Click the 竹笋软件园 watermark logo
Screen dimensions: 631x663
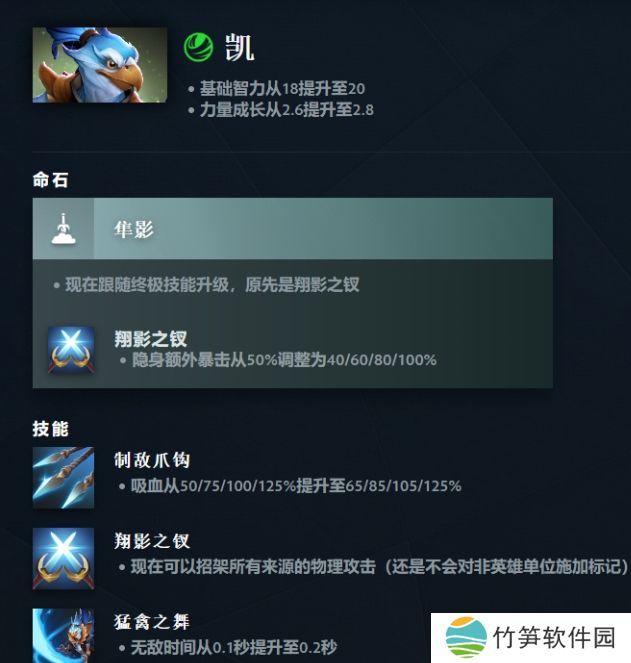[531, 638]
